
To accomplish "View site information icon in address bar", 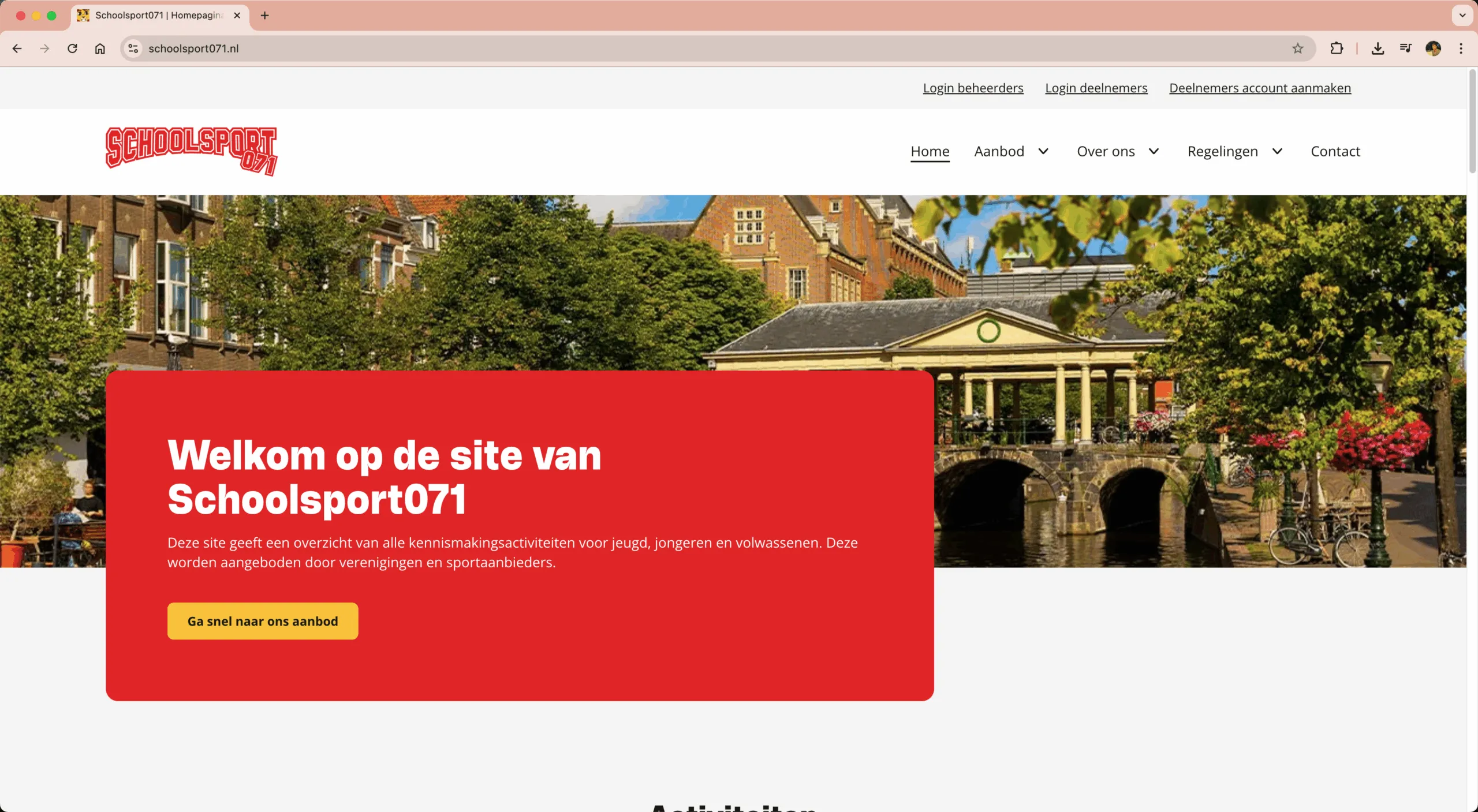I will pyautogui.click(x=133, y=48).
